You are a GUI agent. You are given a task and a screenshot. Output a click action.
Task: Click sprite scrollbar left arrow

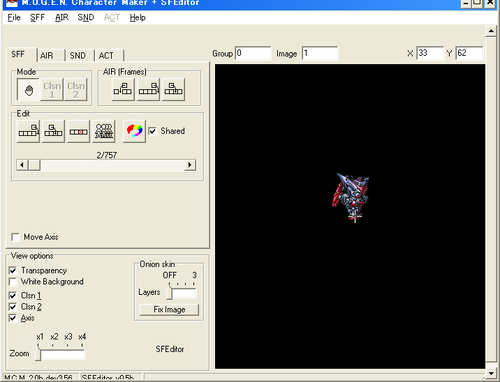tap(22, 165)
